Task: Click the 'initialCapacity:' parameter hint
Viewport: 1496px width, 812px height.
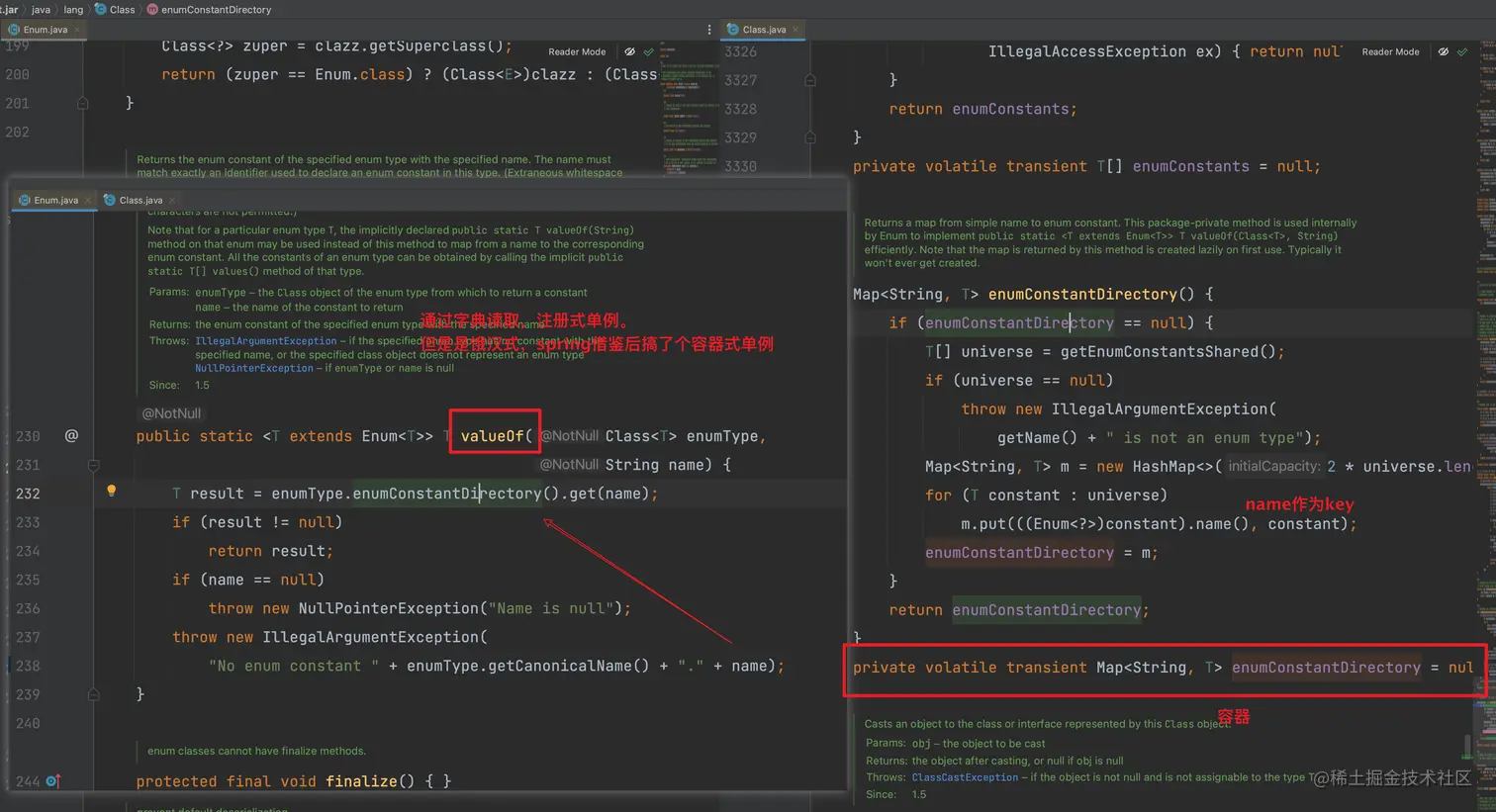Action: coord(1274,466)
